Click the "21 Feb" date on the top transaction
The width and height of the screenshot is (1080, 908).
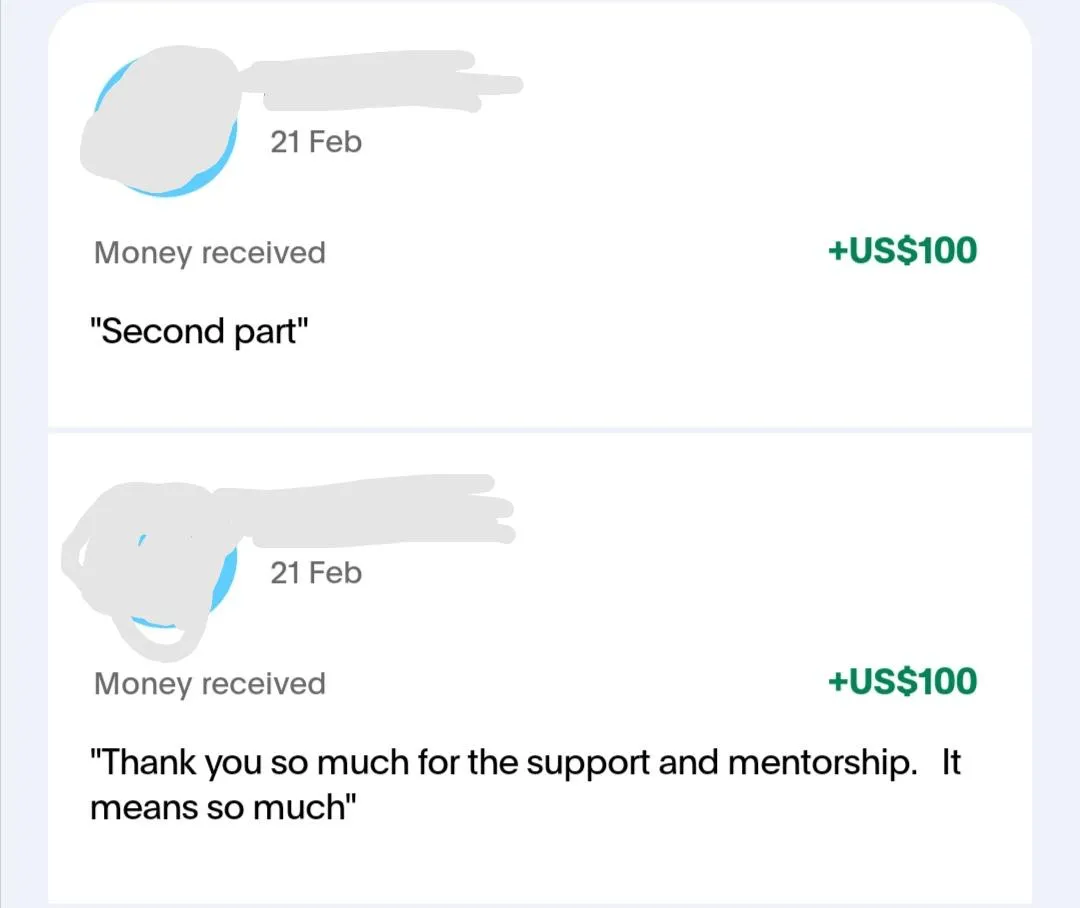(315, 142)
